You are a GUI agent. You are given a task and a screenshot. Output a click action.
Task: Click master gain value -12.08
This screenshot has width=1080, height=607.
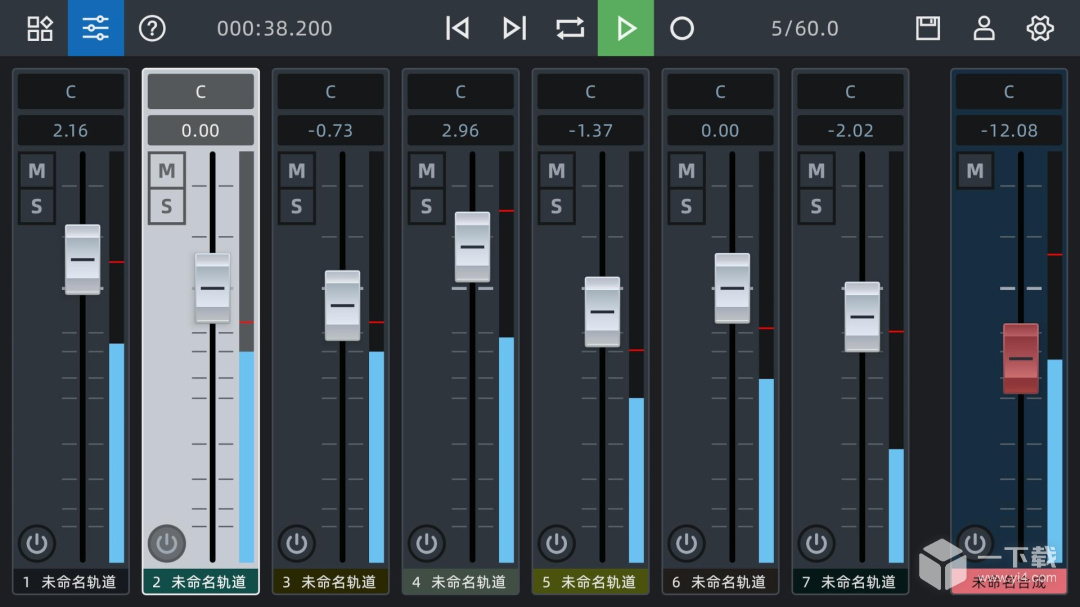click(1009, 130)
